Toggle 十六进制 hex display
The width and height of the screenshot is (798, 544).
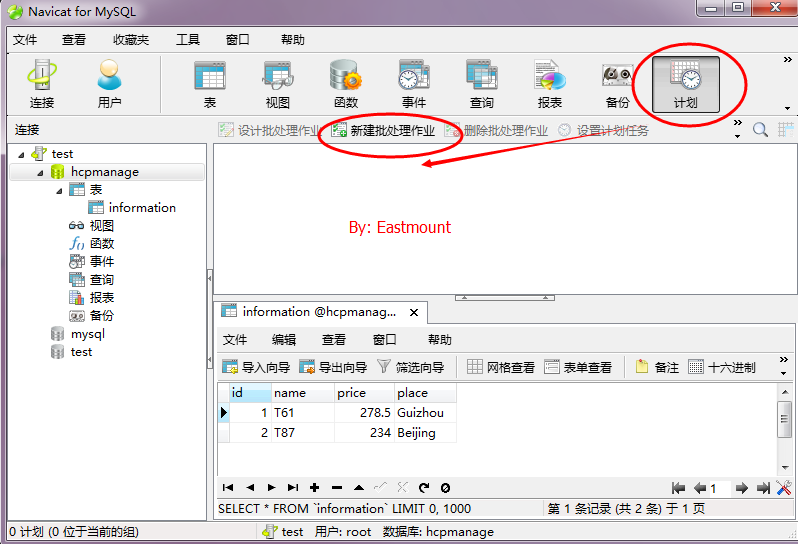(x=722, y=367)
